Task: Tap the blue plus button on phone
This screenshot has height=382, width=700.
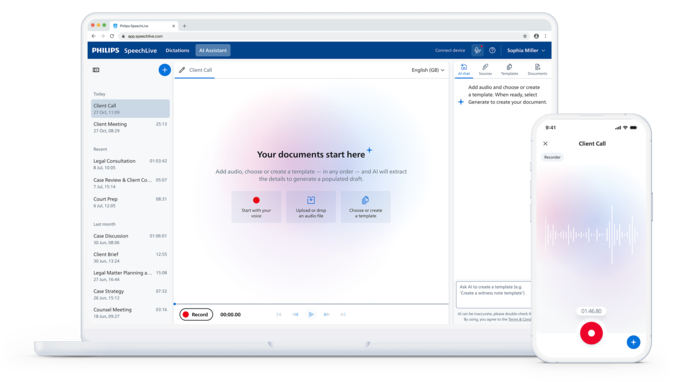Action: pos(633,342)
